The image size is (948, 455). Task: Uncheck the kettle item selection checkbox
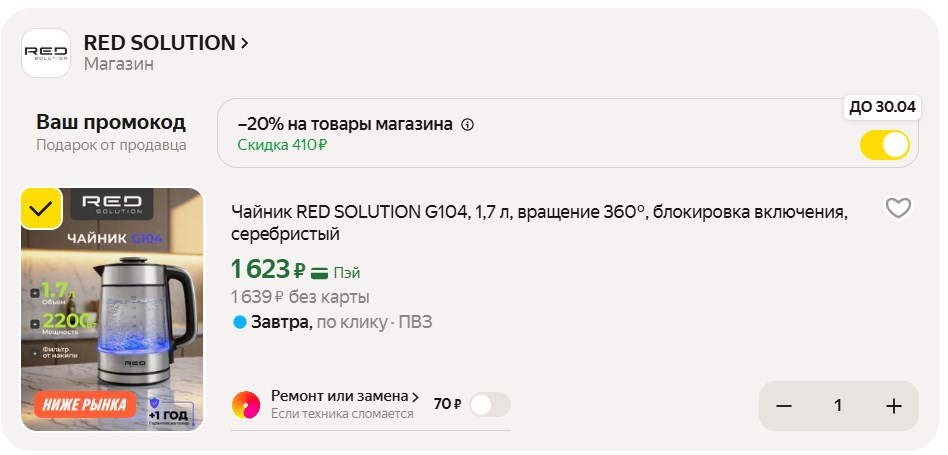click(41, 208)
